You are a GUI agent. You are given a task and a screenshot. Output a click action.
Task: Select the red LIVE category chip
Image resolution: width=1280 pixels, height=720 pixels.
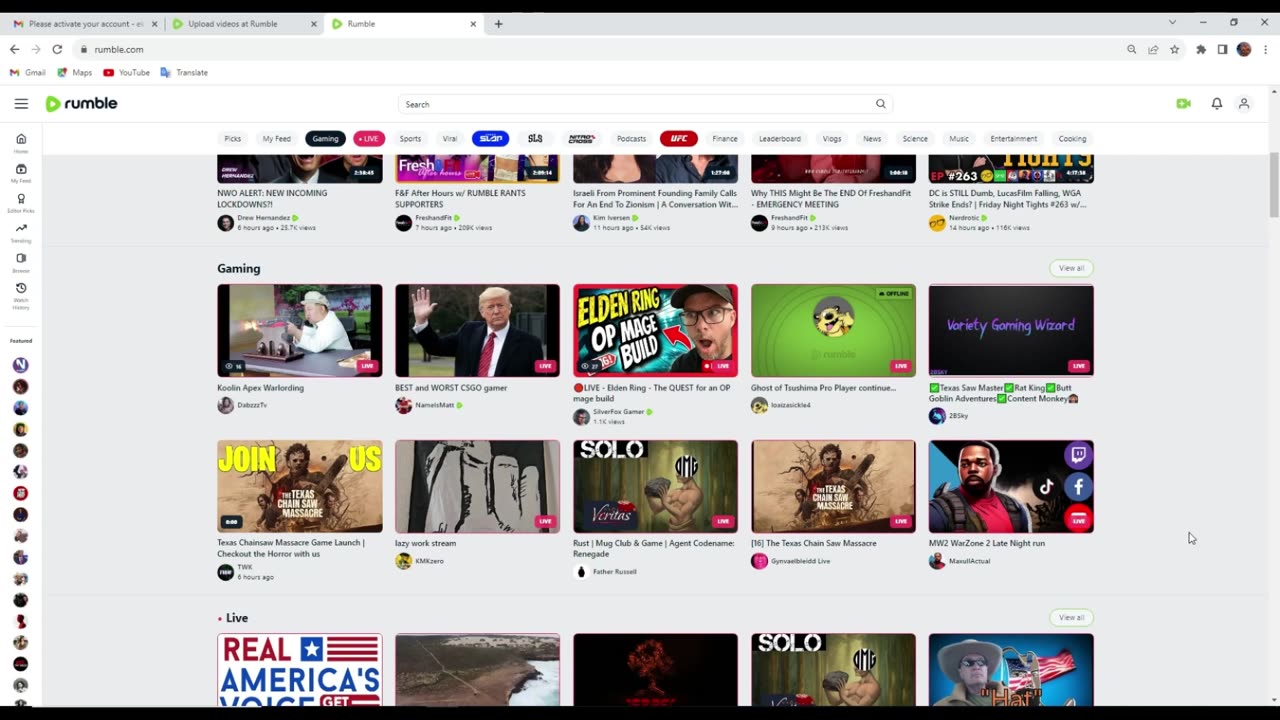pos(369,138)
